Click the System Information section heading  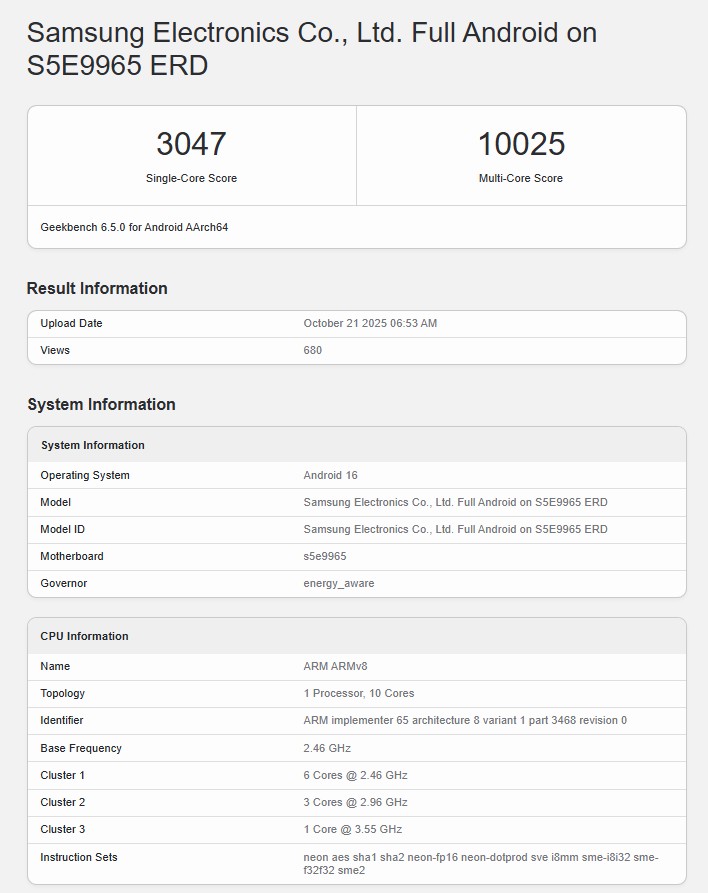101,404
